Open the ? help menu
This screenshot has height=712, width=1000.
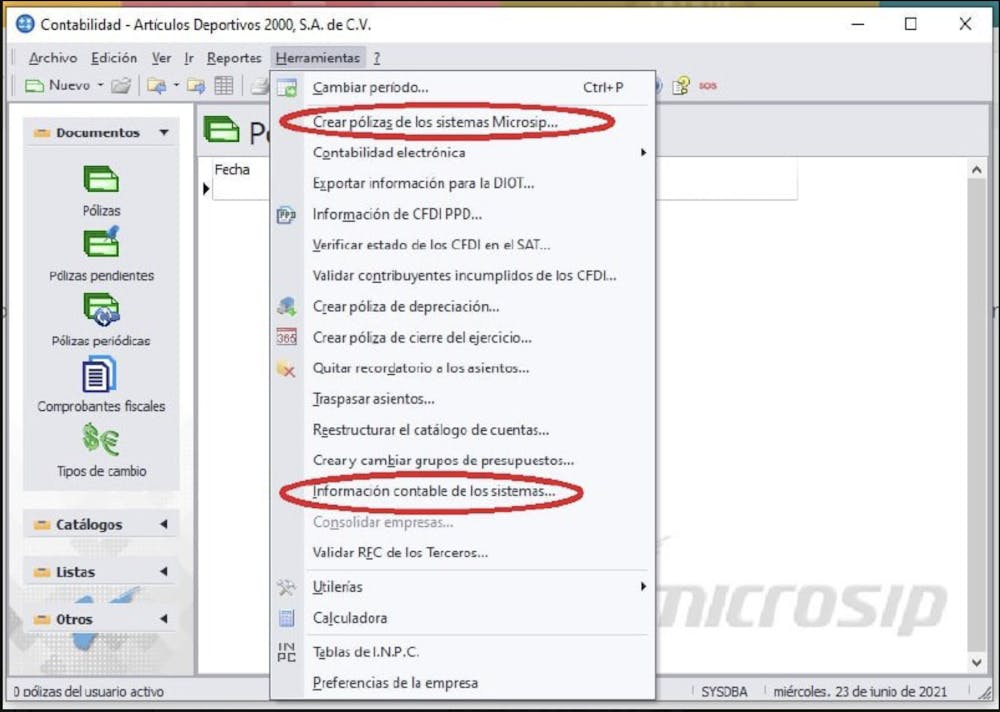(x=377, y=58)
